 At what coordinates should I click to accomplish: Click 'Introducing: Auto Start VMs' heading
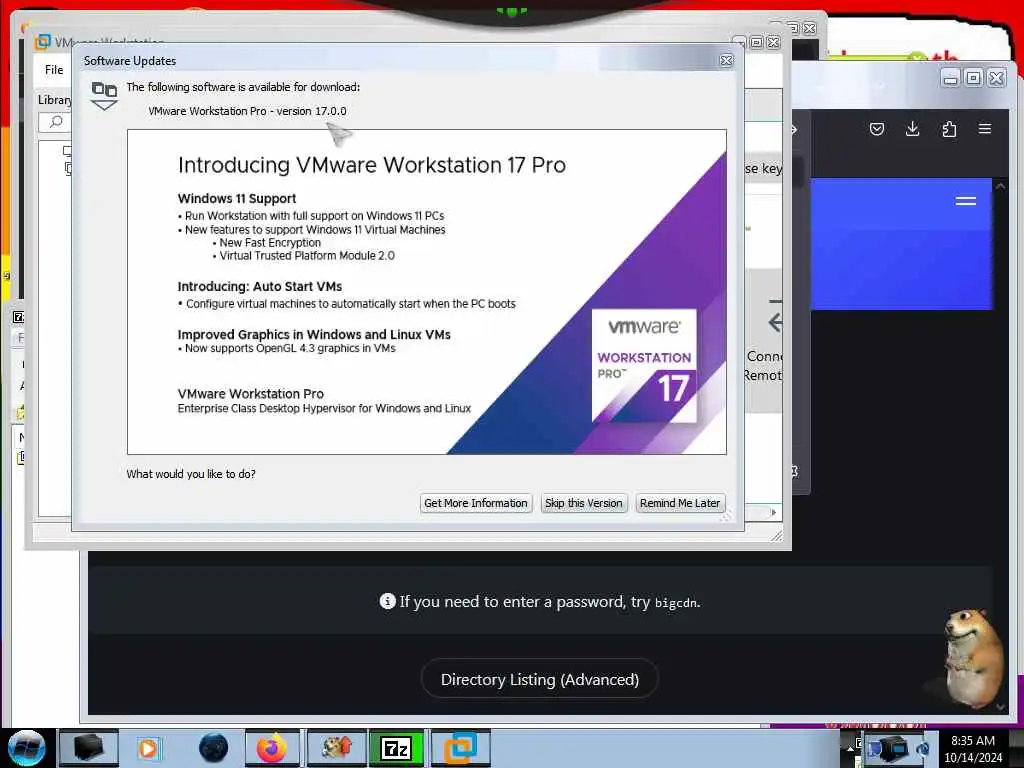point(260,286)
